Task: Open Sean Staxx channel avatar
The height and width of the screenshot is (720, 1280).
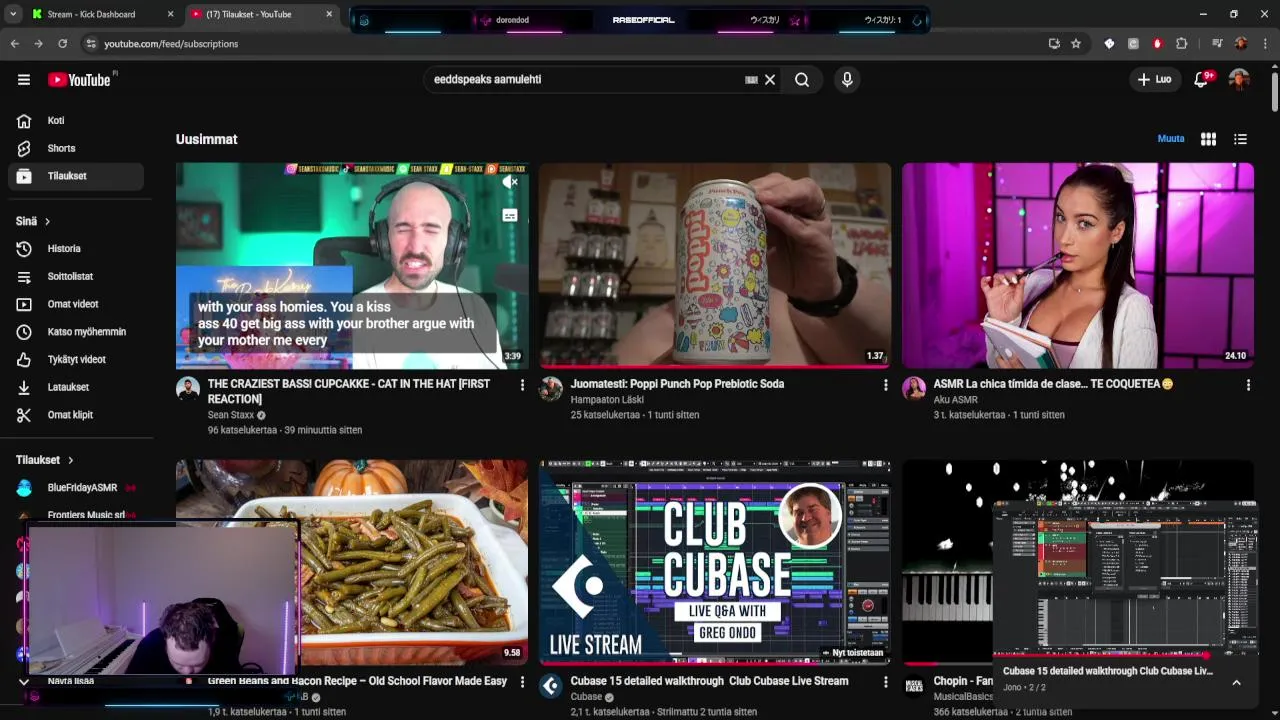Action: [x=188, y=389]
